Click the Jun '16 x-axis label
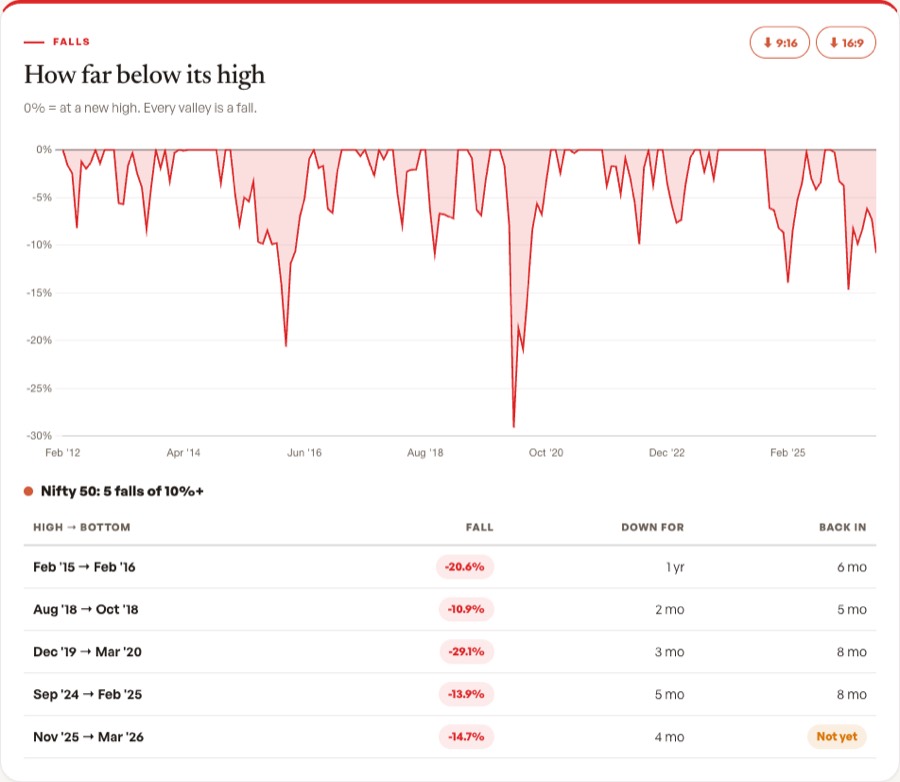The height and width of the screenshot is (782, 900). [304, 453]
